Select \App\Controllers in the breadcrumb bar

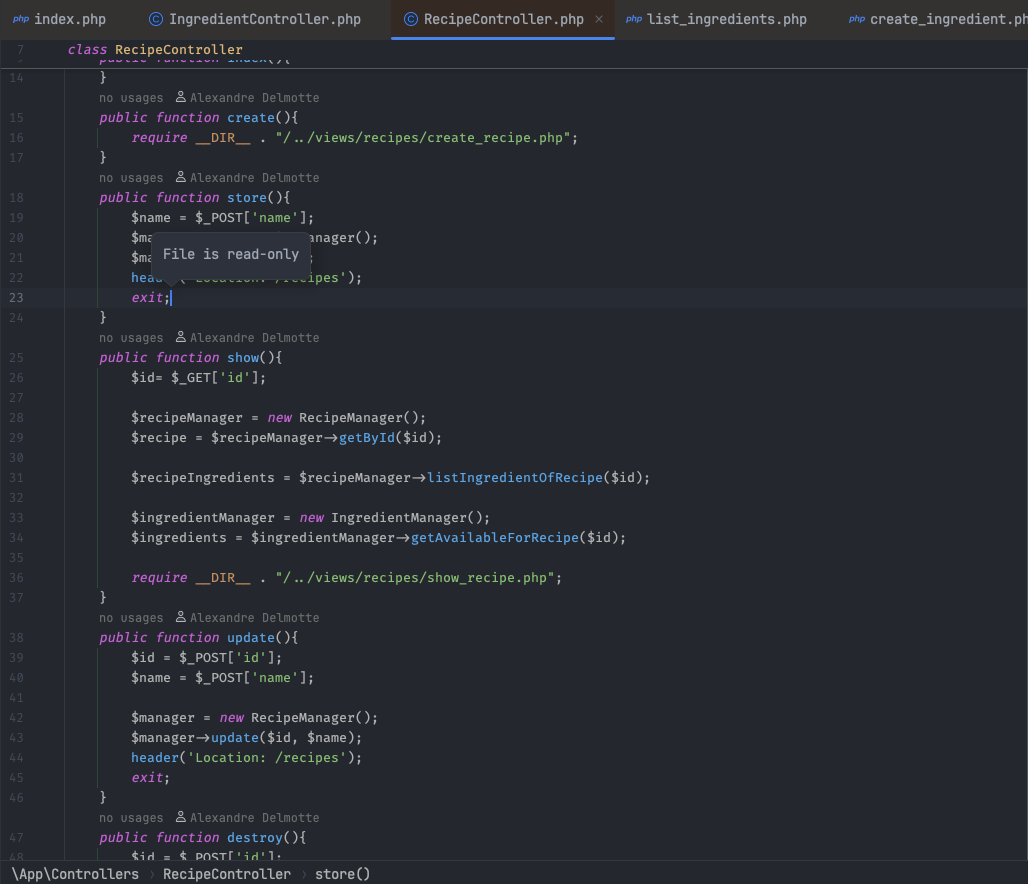pos(75,874)
